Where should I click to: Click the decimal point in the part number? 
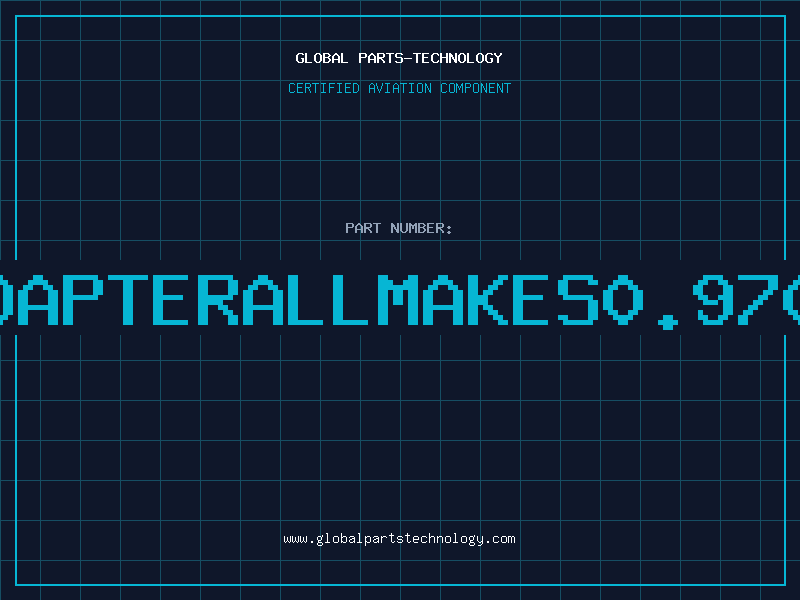point(668,320)
